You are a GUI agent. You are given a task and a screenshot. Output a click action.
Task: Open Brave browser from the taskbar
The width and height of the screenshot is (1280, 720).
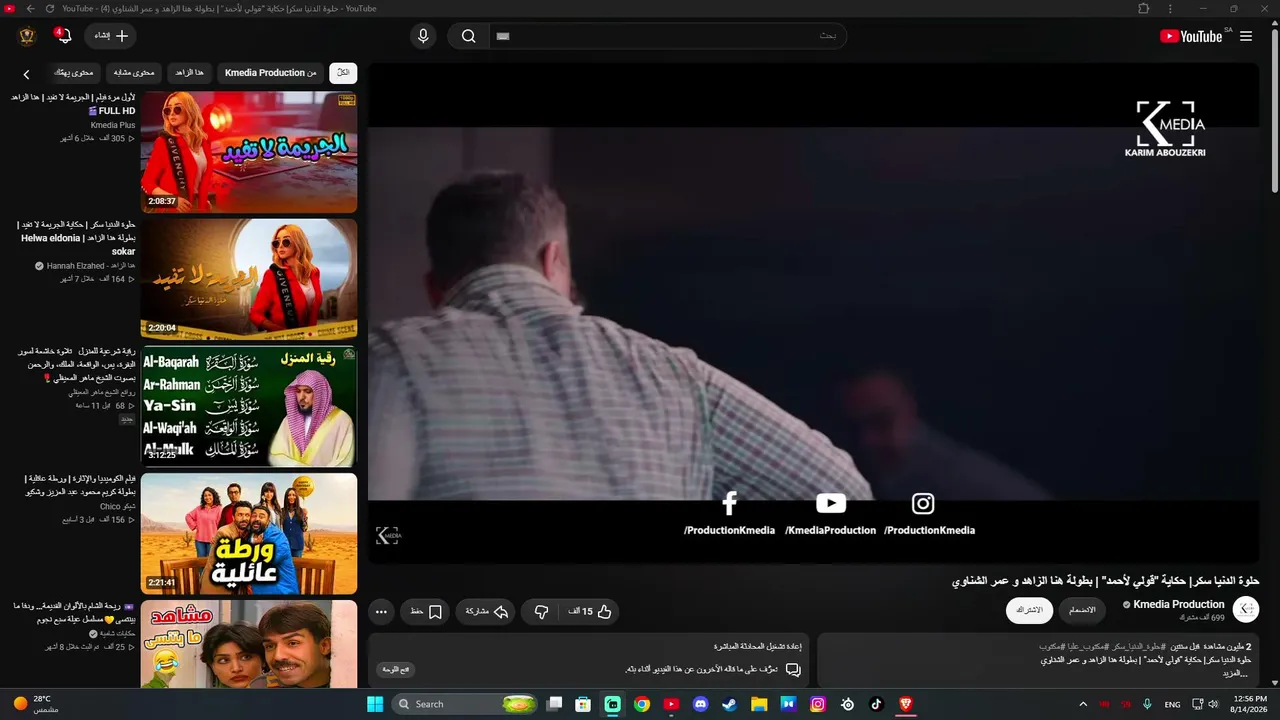tap(906, 704)
